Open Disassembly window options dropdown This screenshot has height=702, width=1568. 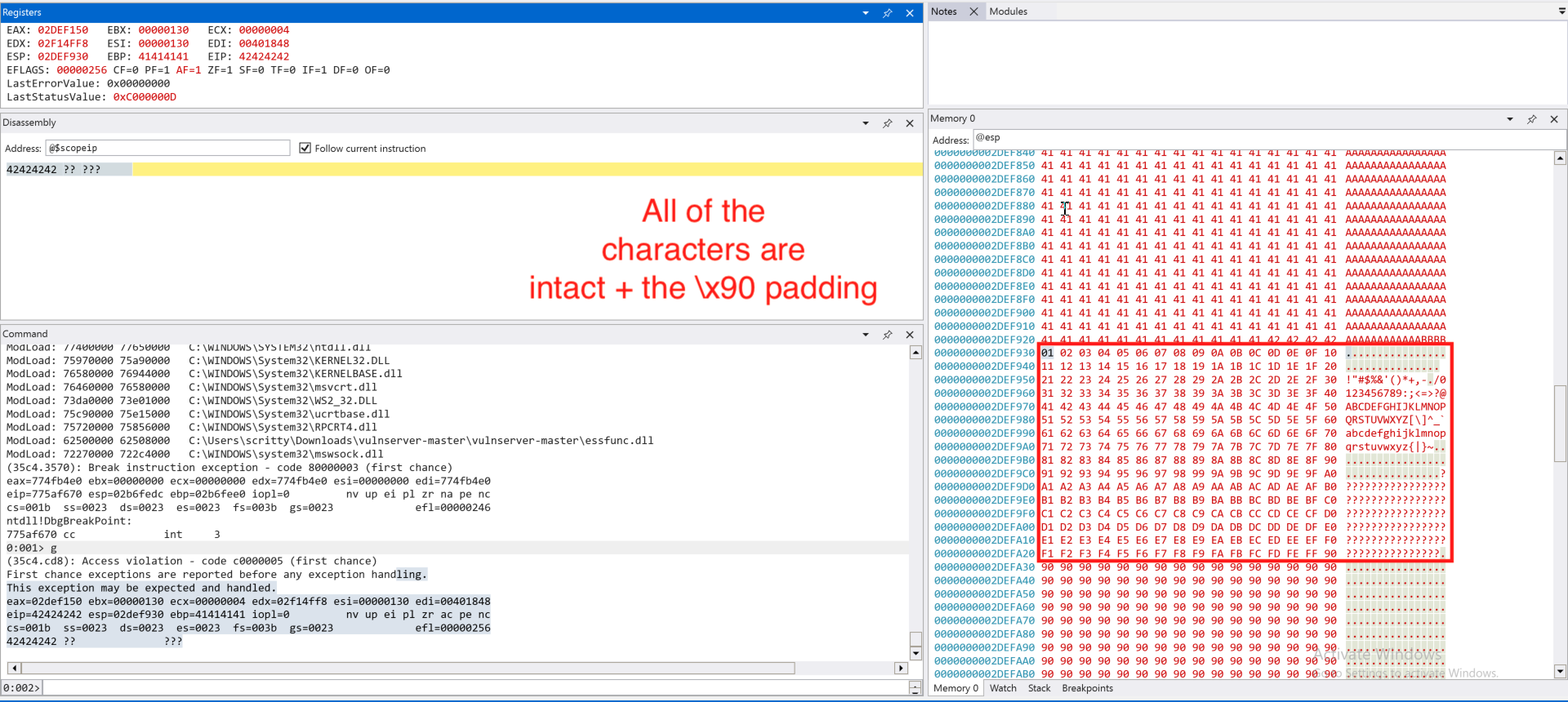(866, 123)
